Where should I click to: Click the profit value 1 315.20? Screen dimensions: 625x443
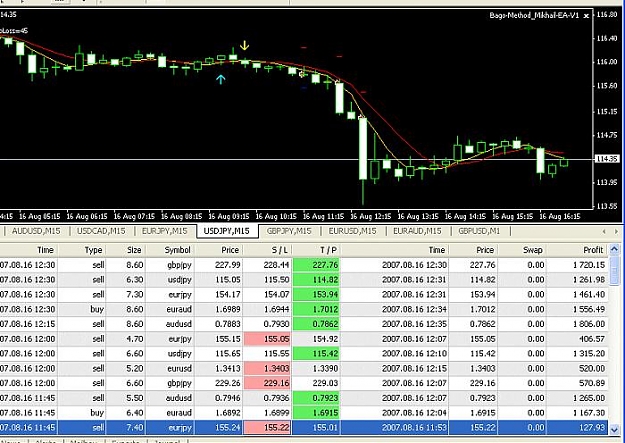589,354
